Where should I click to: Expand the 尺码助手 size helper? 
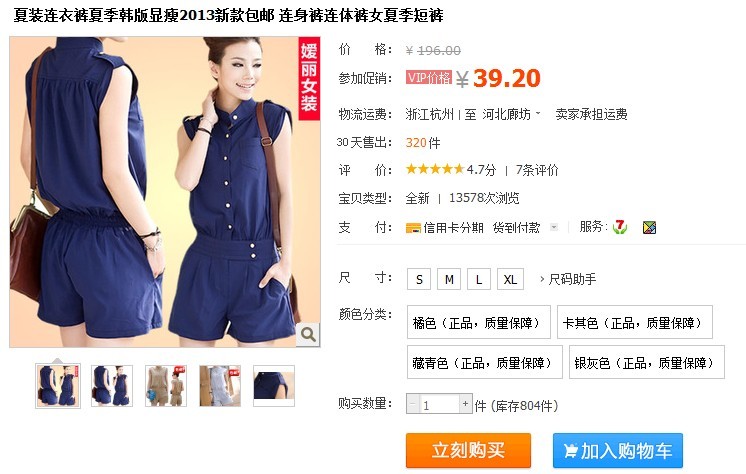(568, 279)
